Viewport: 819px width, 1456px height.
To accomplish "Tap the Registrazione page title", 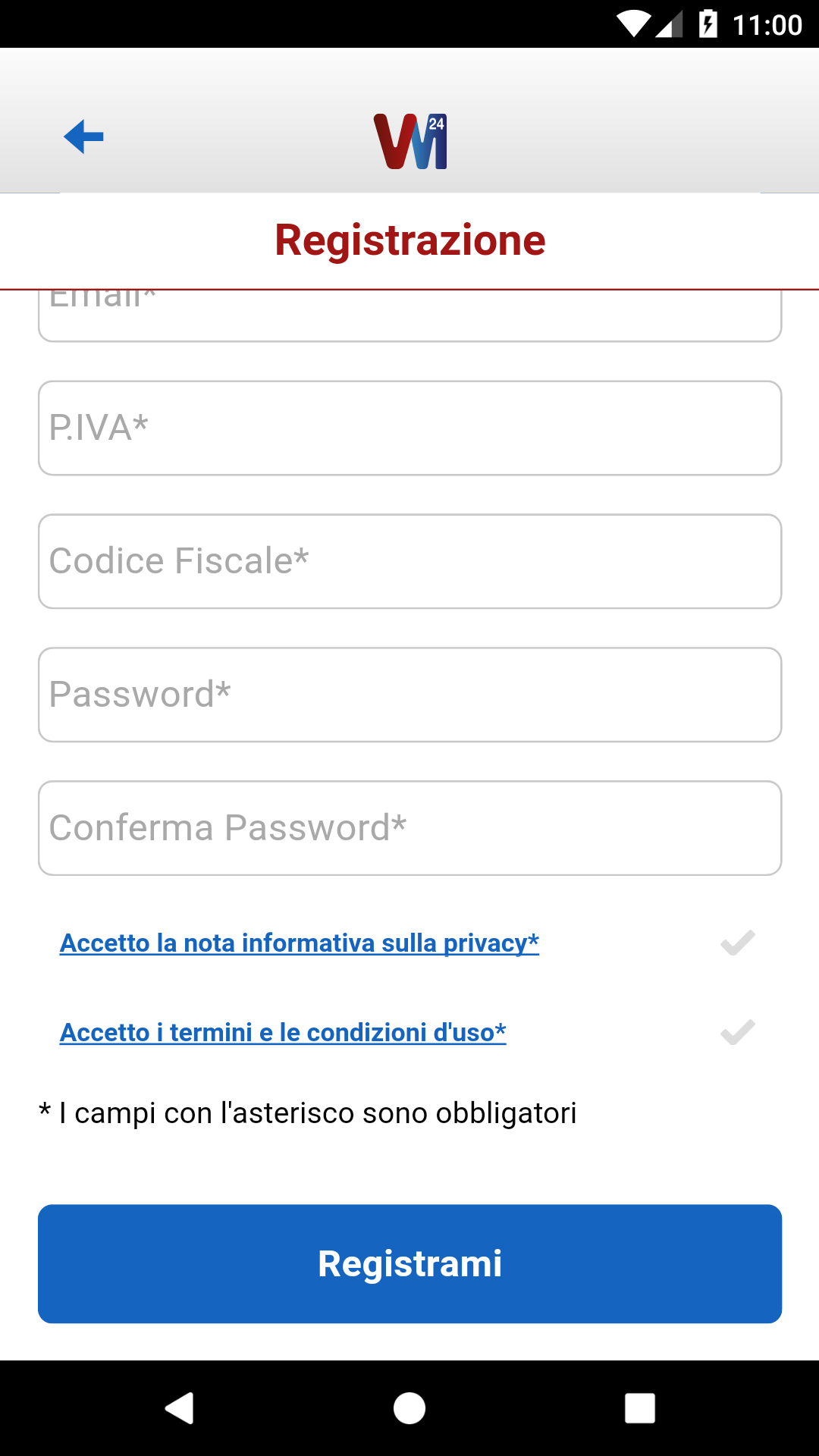I will (x=409, y=240).
